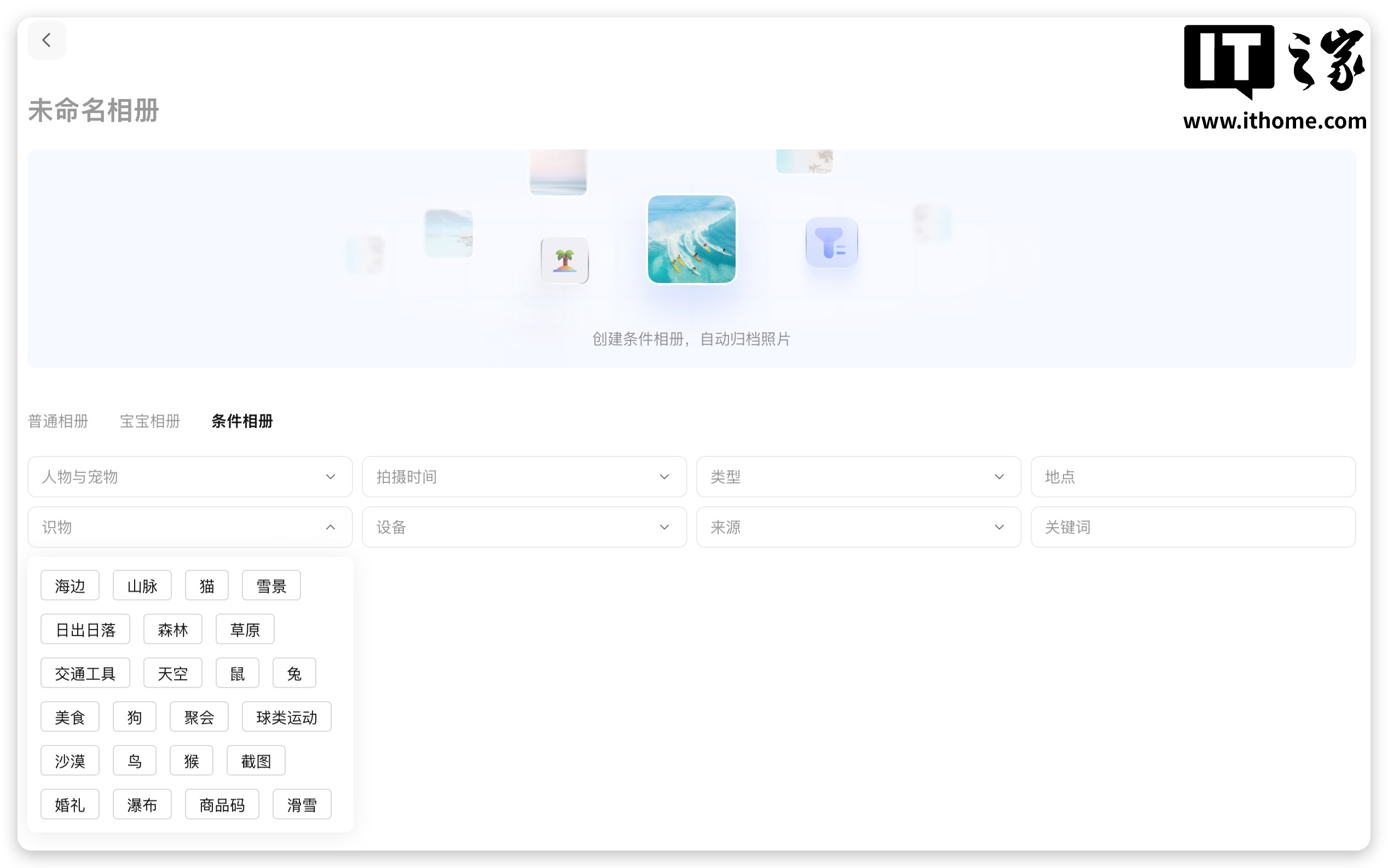Collapse the 识物 dropdown
The height and width of the screenshot is (868, 1388).
point(190,527)
